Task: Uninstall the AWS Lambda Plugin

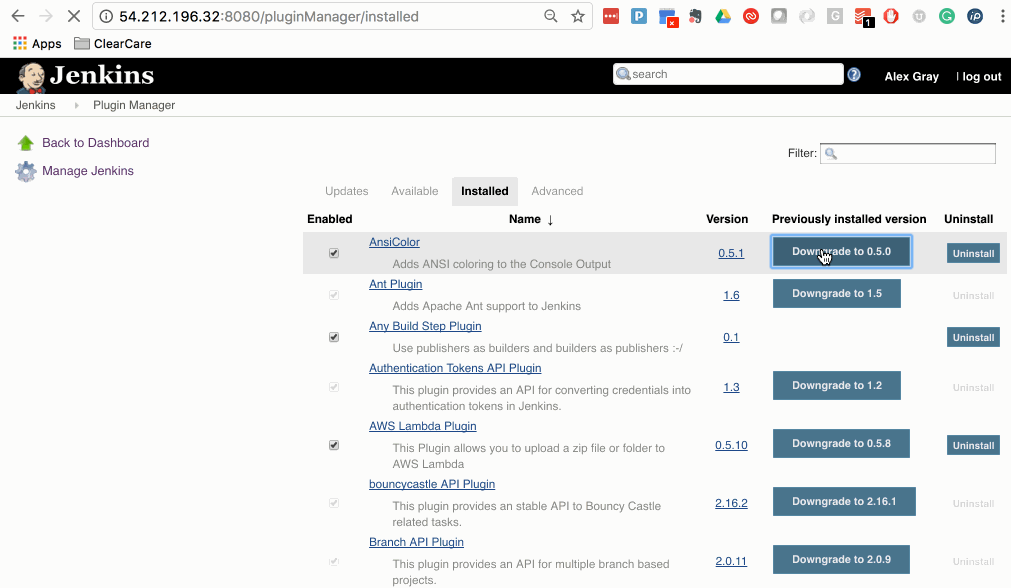Action: pos(973,446)
